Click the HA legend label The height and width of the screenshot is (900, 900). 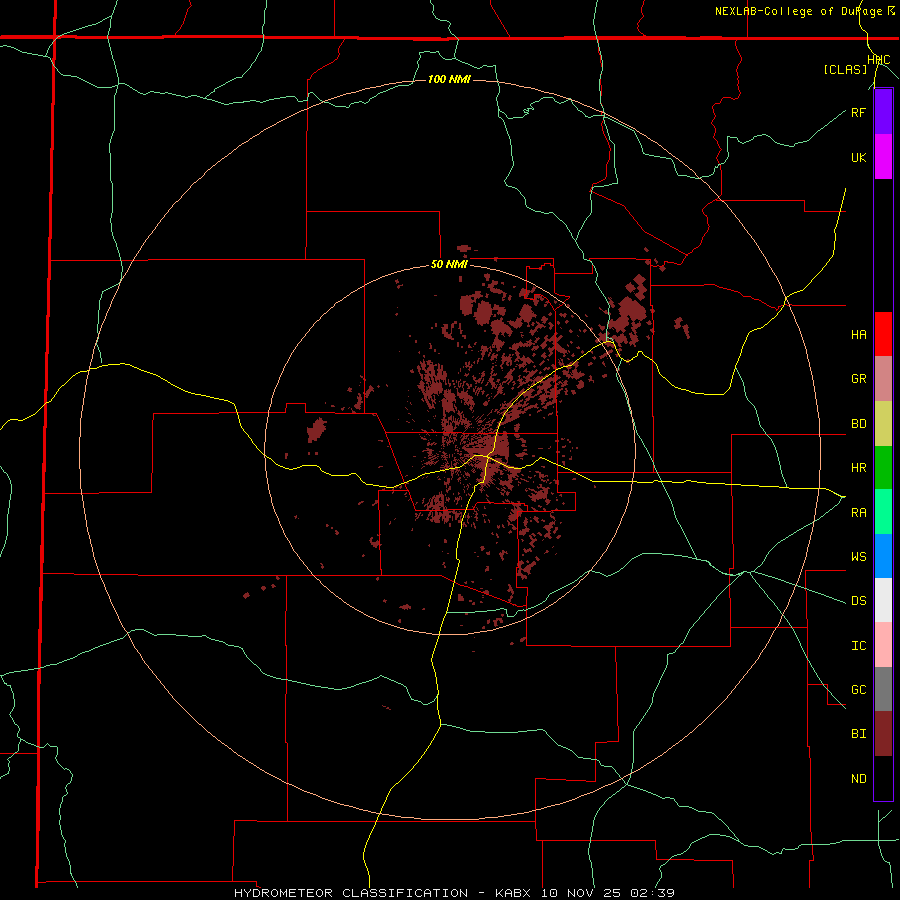858,334
